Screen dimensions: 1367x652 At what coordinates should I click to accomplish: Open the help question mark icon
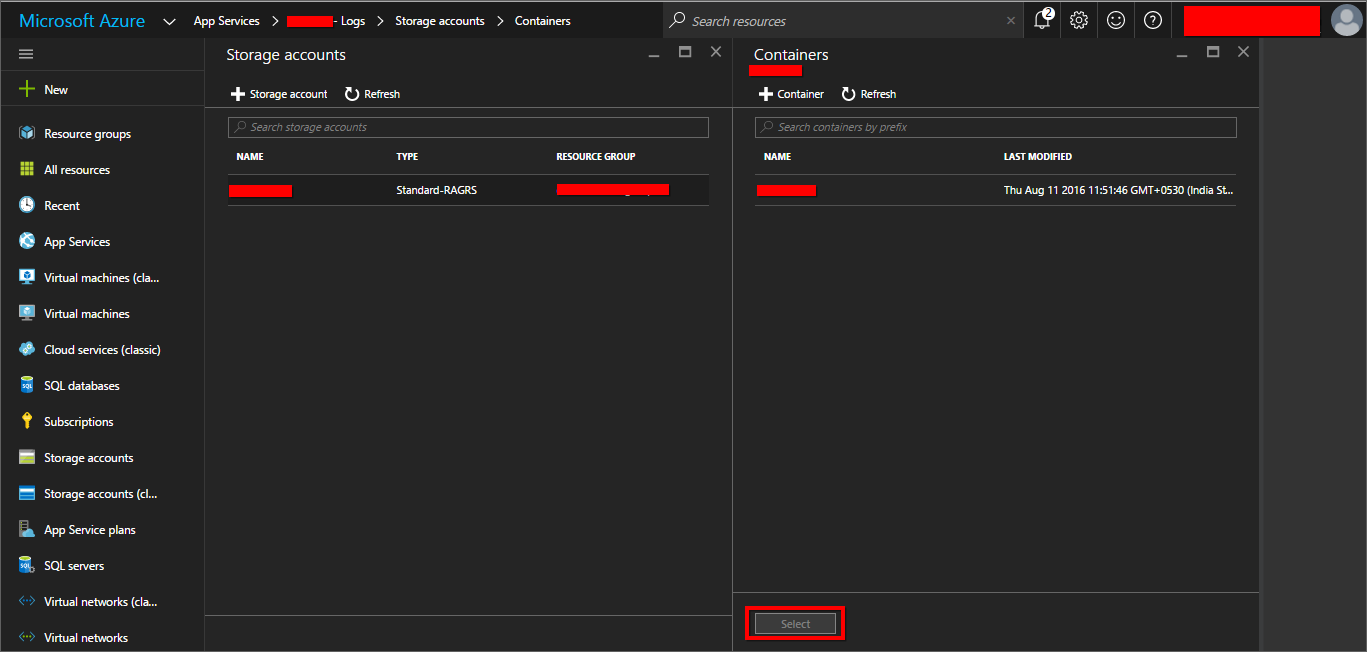tap(1153, 20)
